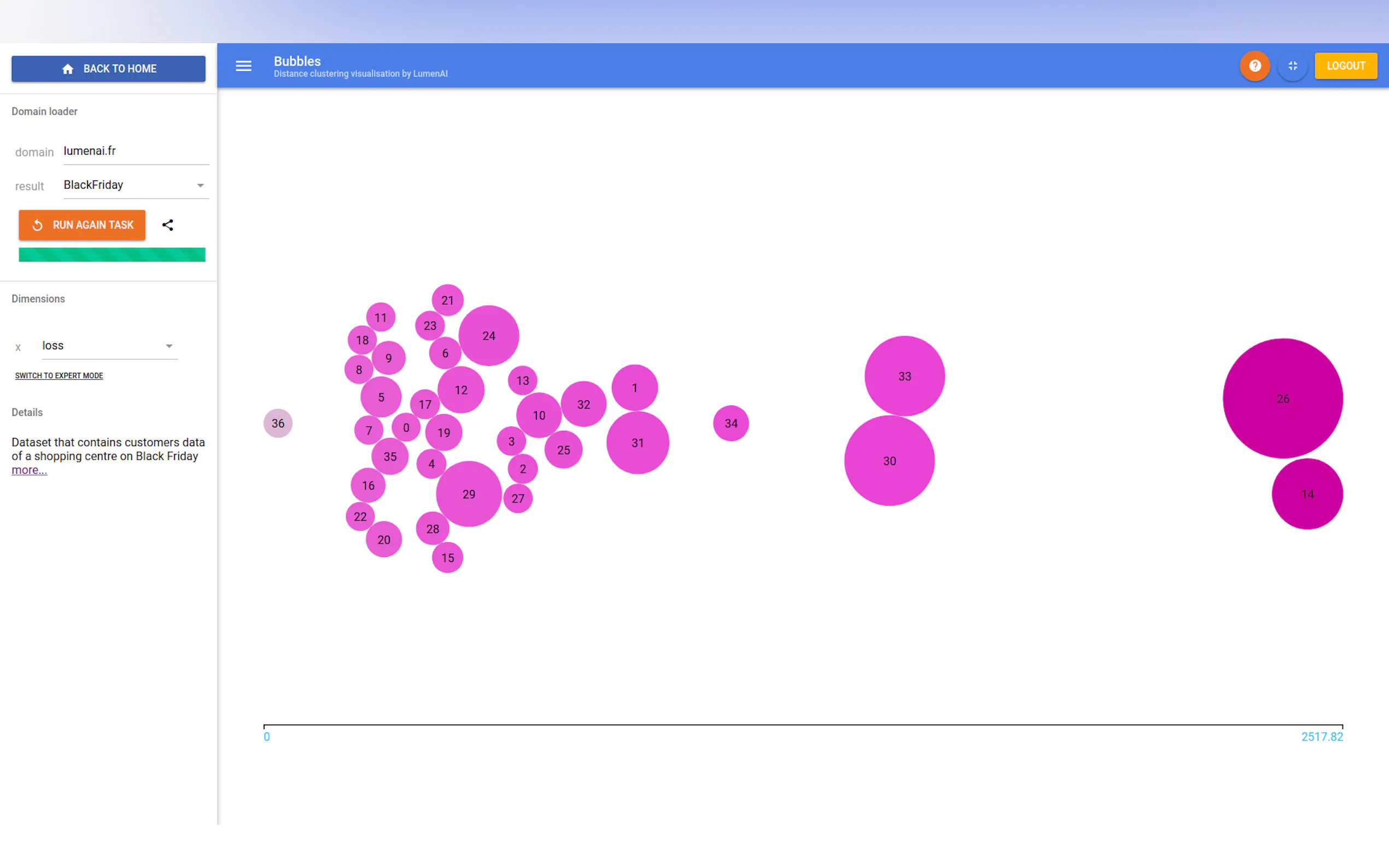Image resolution: width=1389 pixels, height=868 pixels.
Task: Open the x dimension loss dropdown
Action: [109, 345]
